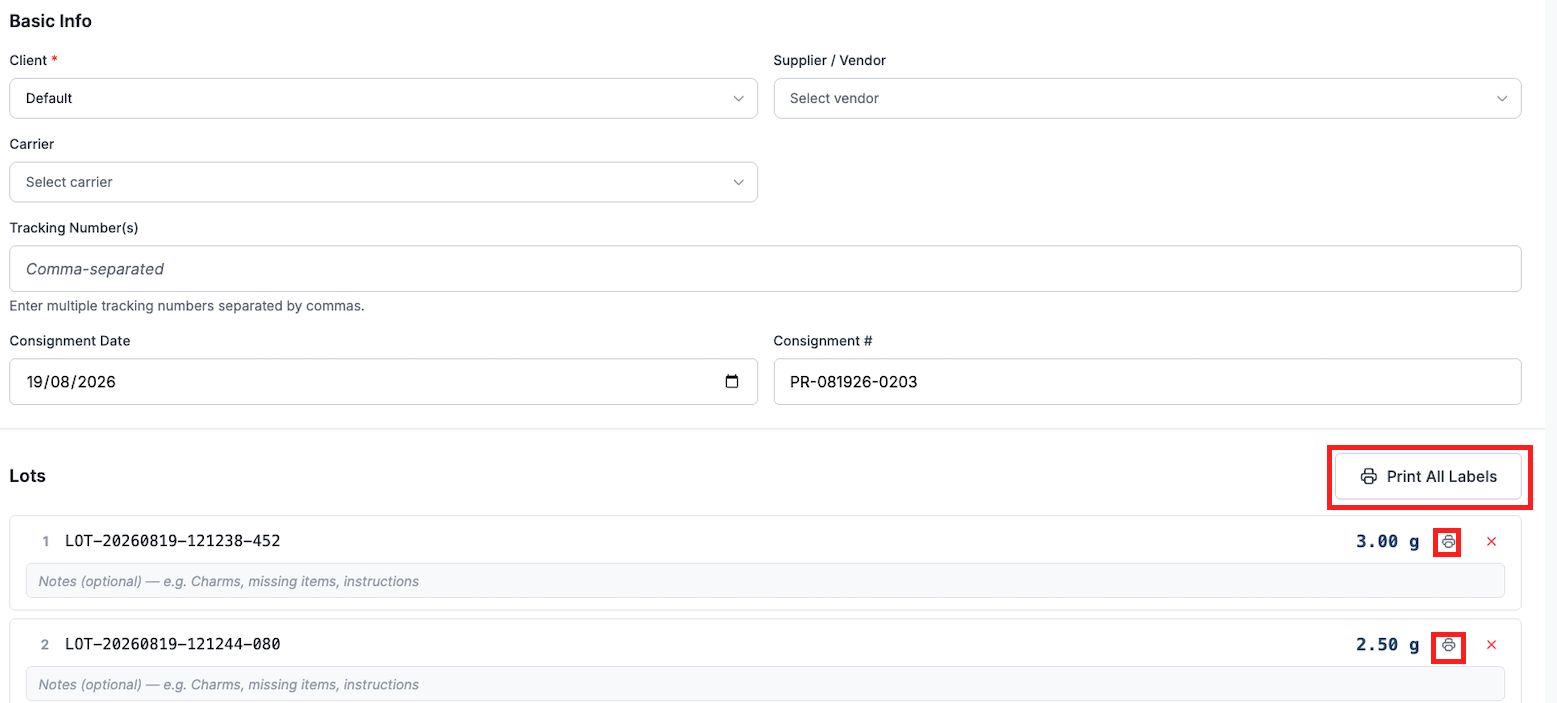Delete lot 2 using red X icon

[1491, 645]
